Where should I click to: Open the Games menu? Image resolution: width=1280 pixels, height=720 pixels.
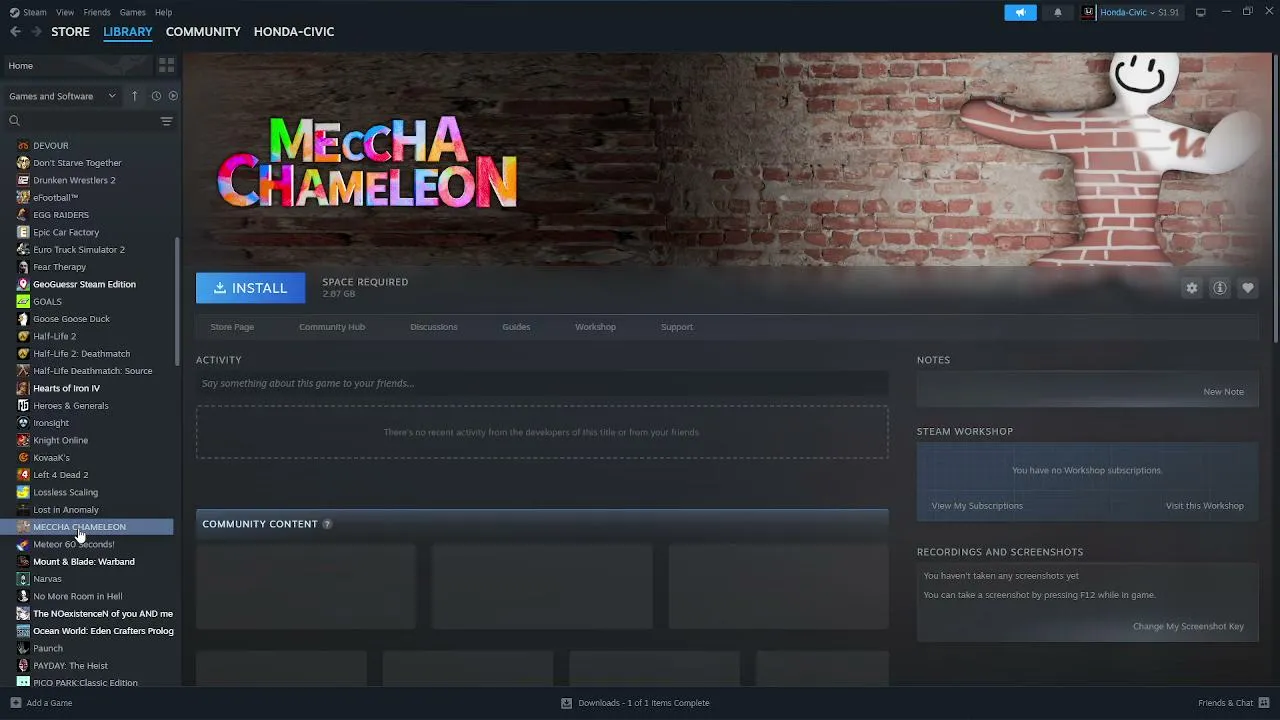pos(133,12)
